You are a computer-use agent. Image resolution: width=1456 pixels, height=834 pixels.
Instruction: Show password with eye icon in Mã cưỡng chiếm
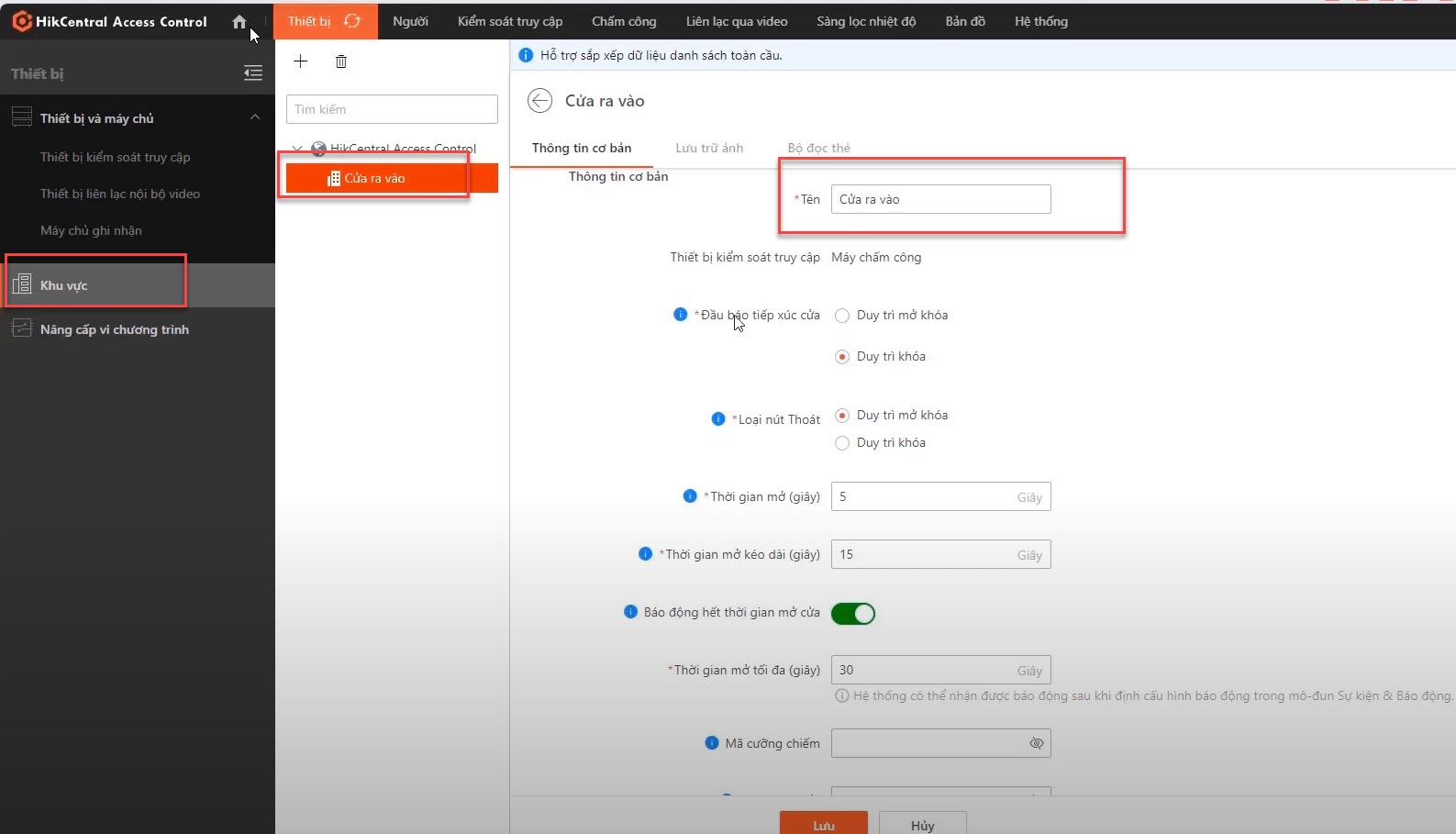point(1036,743)
